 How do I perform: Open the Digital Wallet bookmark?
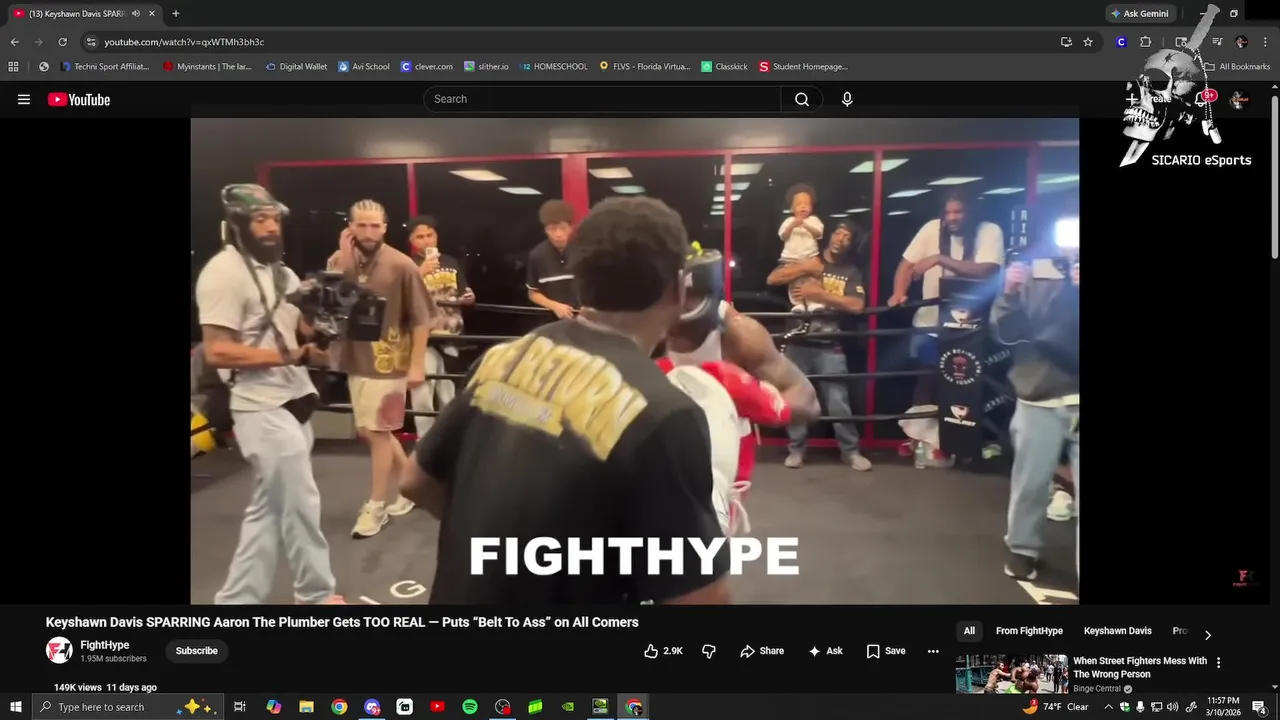tap(296, 67)
